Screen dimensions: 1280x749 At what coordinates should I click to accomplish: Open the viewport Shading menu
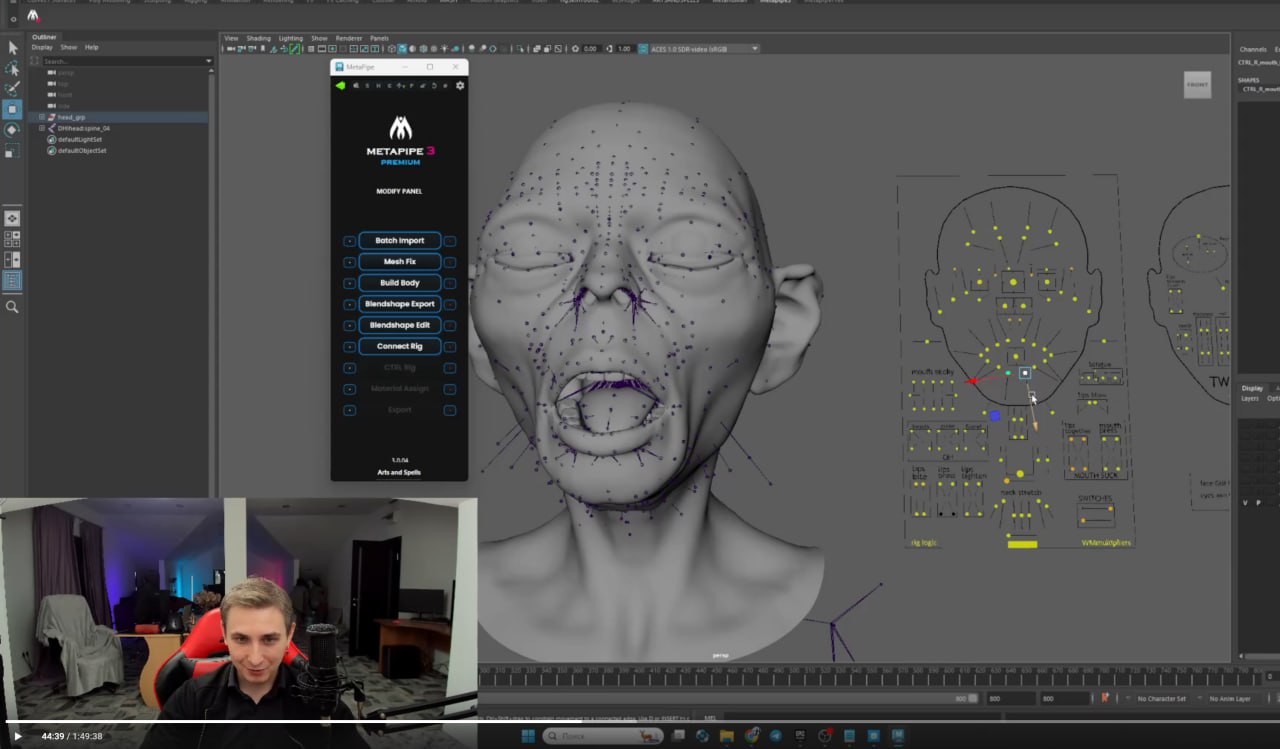coord(258,38)
